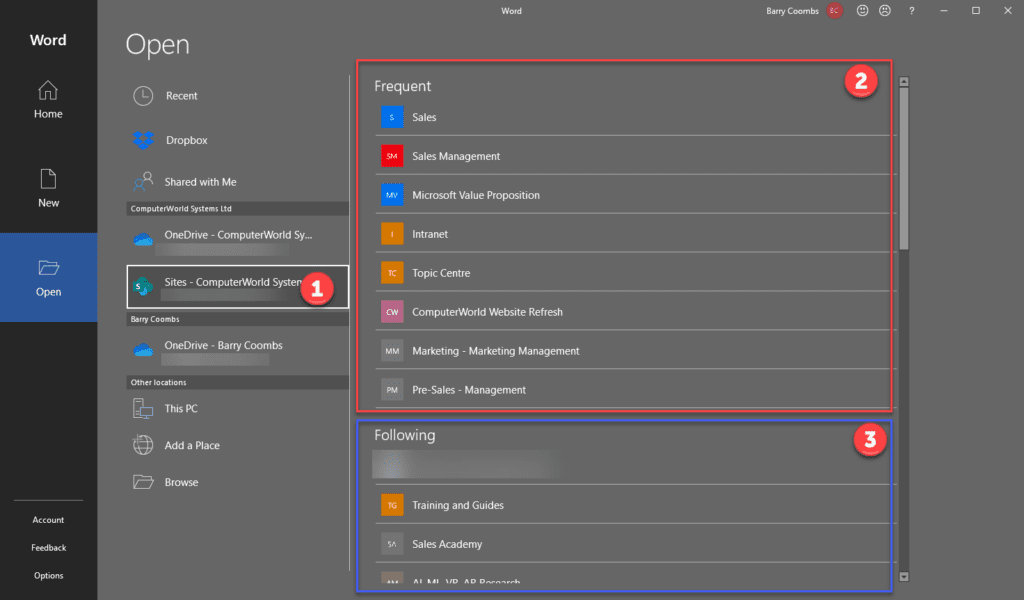Open Feedback in the sidebar
Image resolution: width=1024 pixels, height=600 pixels.
click(x=48, y=548)
